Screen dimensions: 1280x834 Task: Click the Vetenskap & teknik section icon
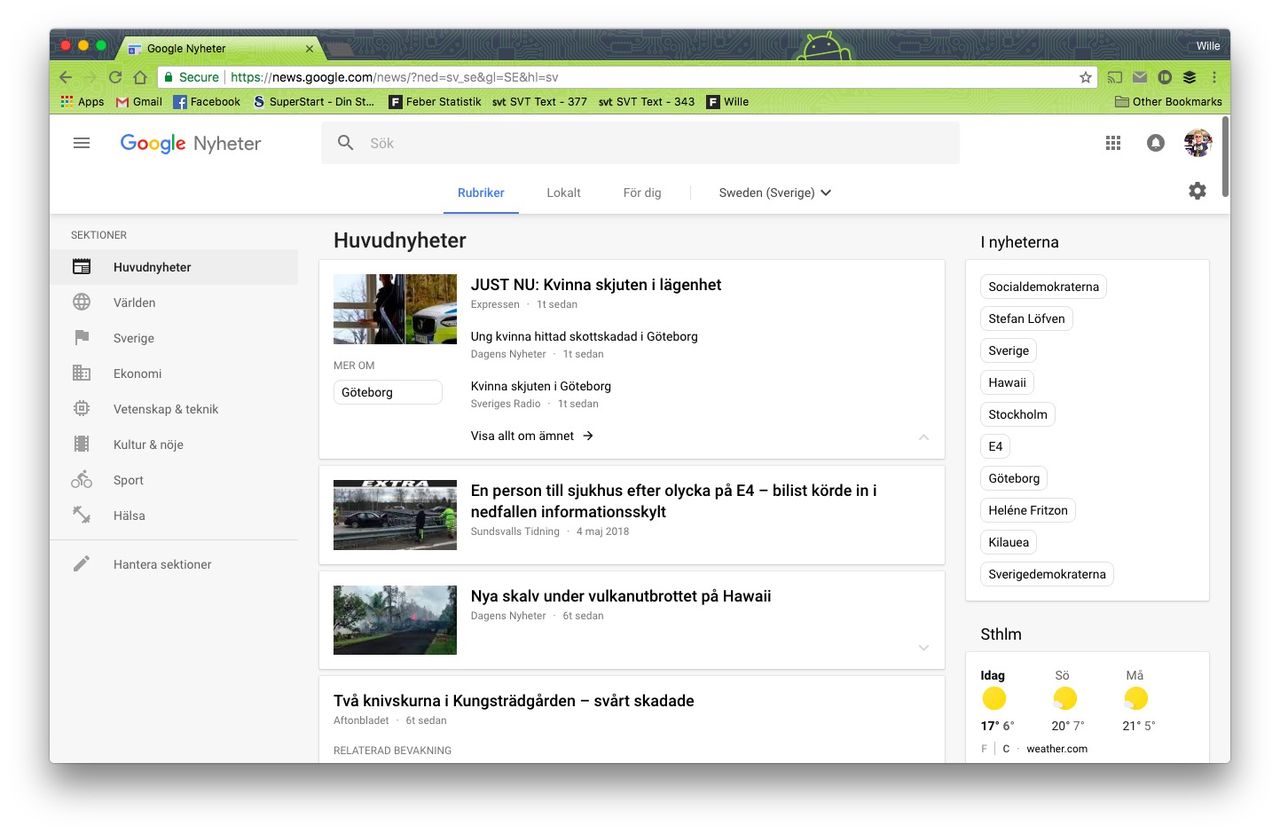[83, 408]
